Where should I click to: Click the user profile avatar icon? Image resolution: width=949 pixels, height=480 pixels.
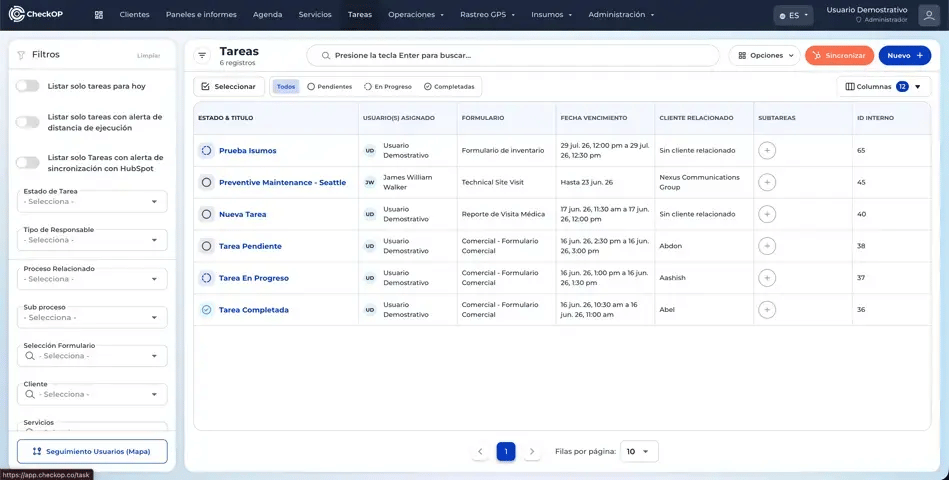928,15
